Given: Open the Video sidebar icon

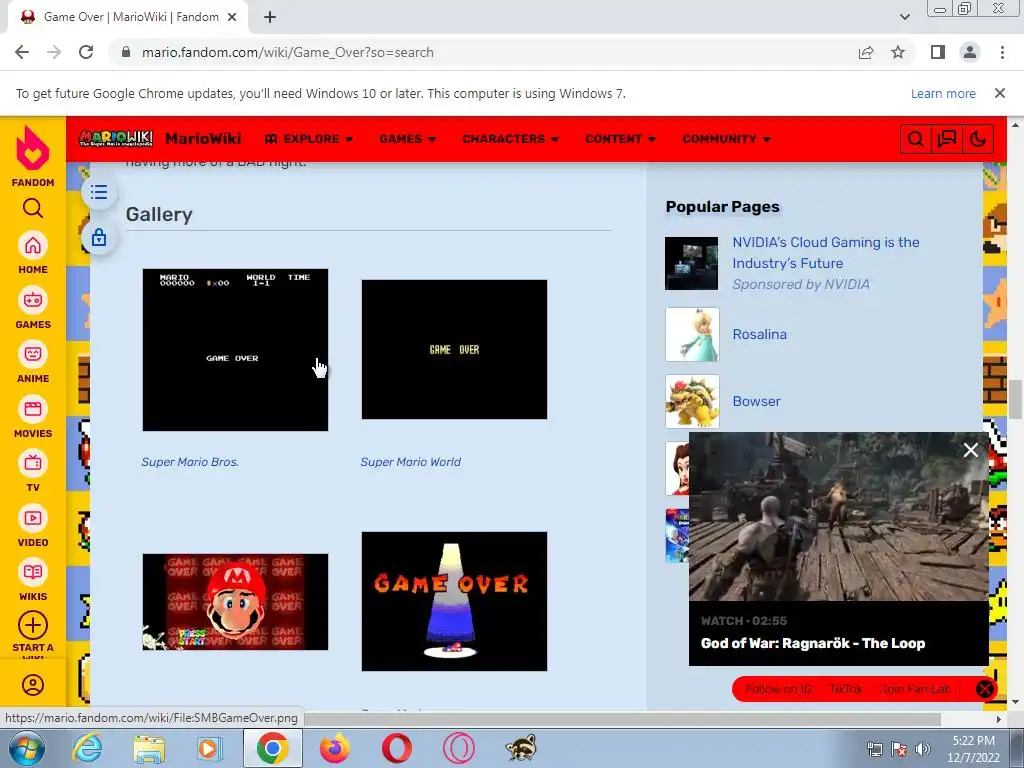Looking at the screenshot, I should [x=33, y=519].
